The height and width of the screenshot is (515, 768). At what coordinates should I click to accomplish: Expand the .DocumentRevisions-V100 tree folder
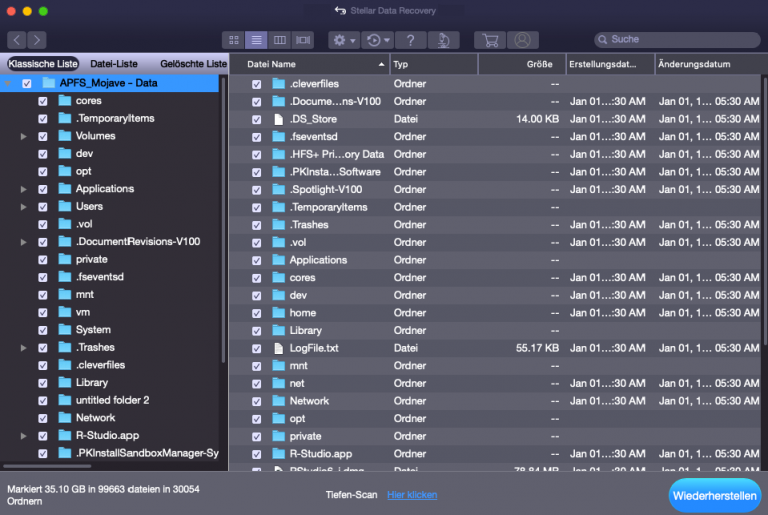click(x=23, y=242)
